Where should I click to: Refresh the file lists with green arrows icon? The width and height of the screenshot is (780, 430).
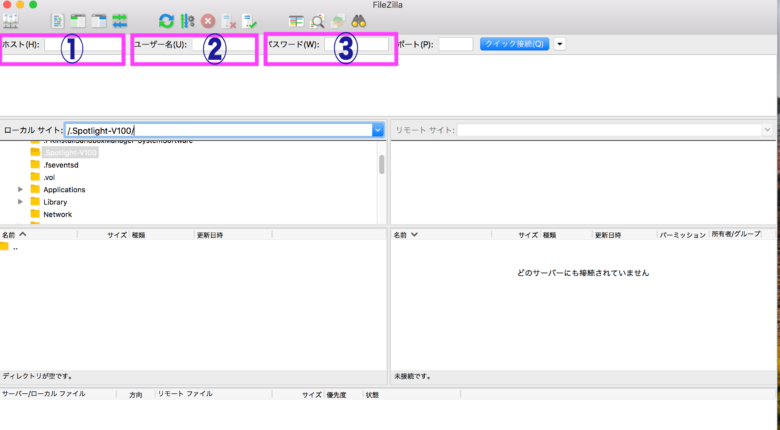point(166,21)
